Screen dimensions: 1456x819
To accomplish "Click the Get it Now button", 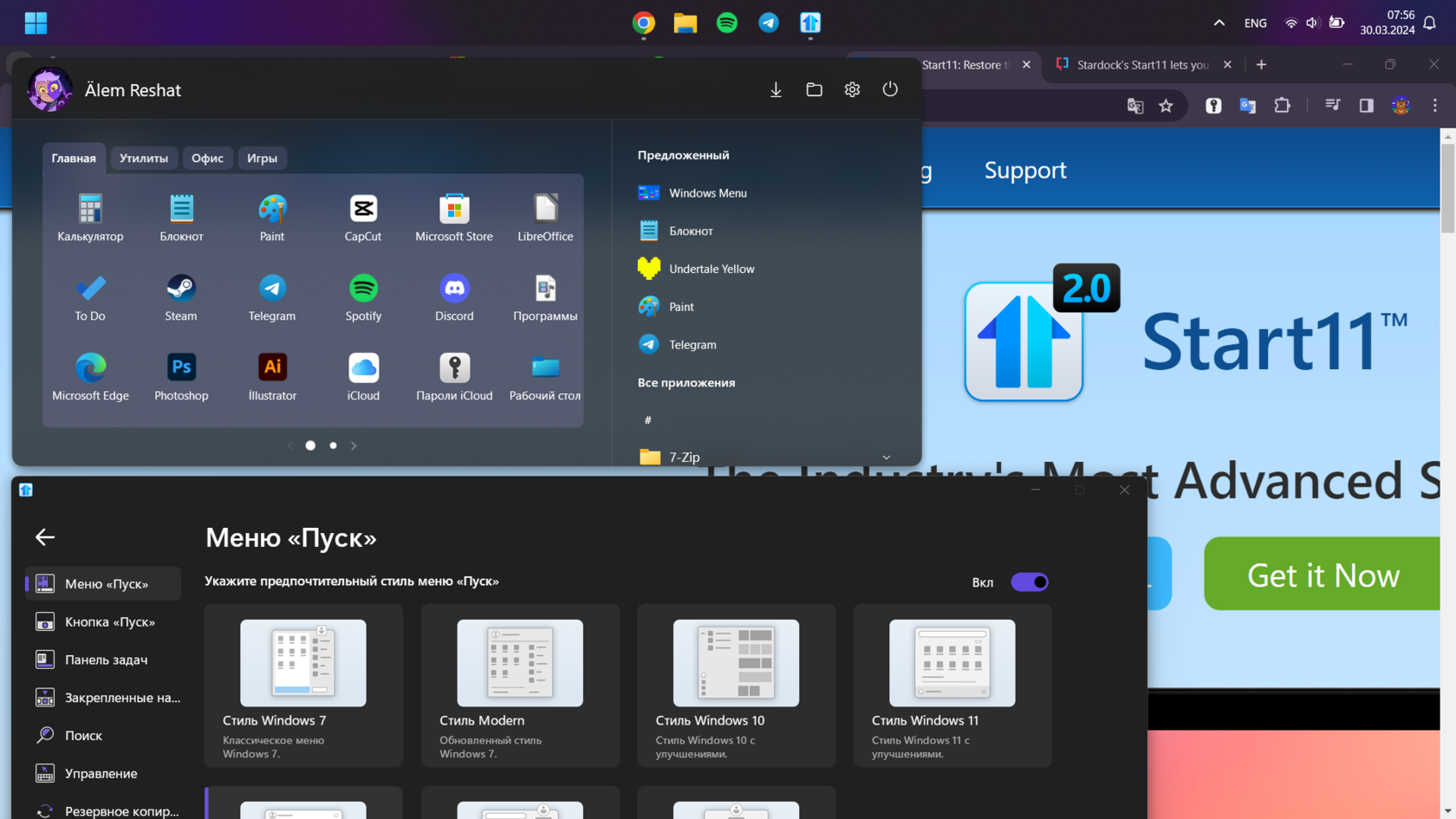I will pos(1323,575).
